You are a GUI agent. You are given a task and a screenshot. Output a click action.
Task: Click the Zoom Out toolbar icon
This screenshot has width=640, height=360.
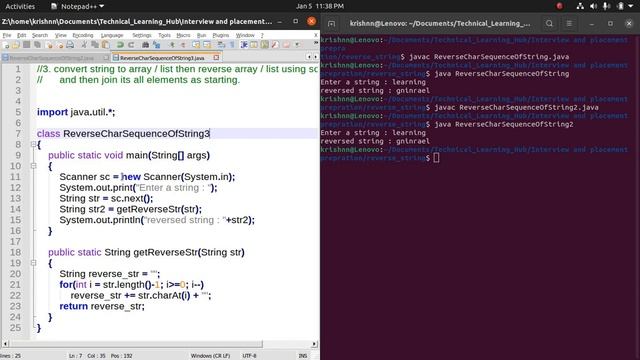click(x=183, y=44)
